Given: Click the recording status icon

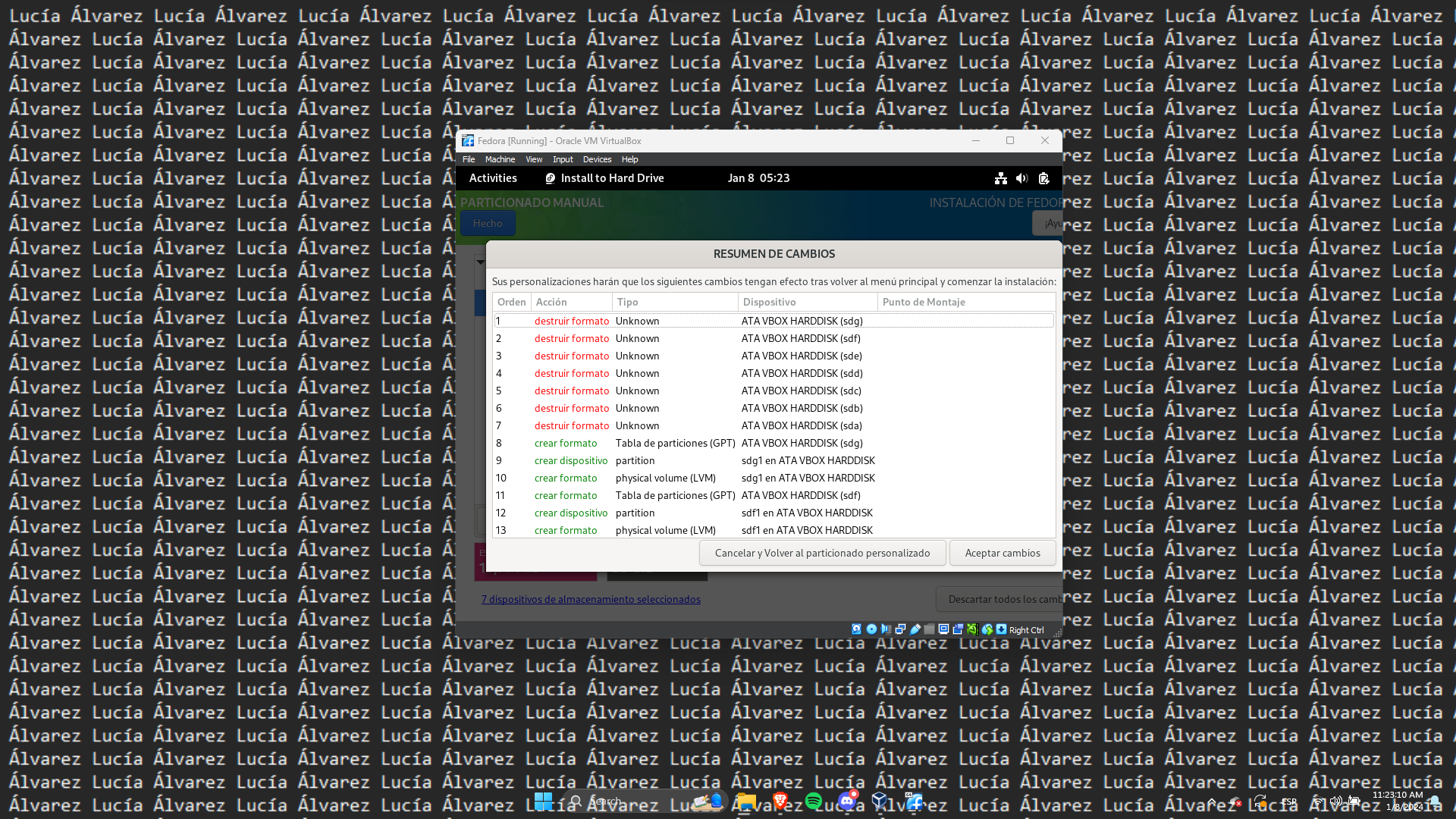Looking at the screenshot, I should 958,629.
